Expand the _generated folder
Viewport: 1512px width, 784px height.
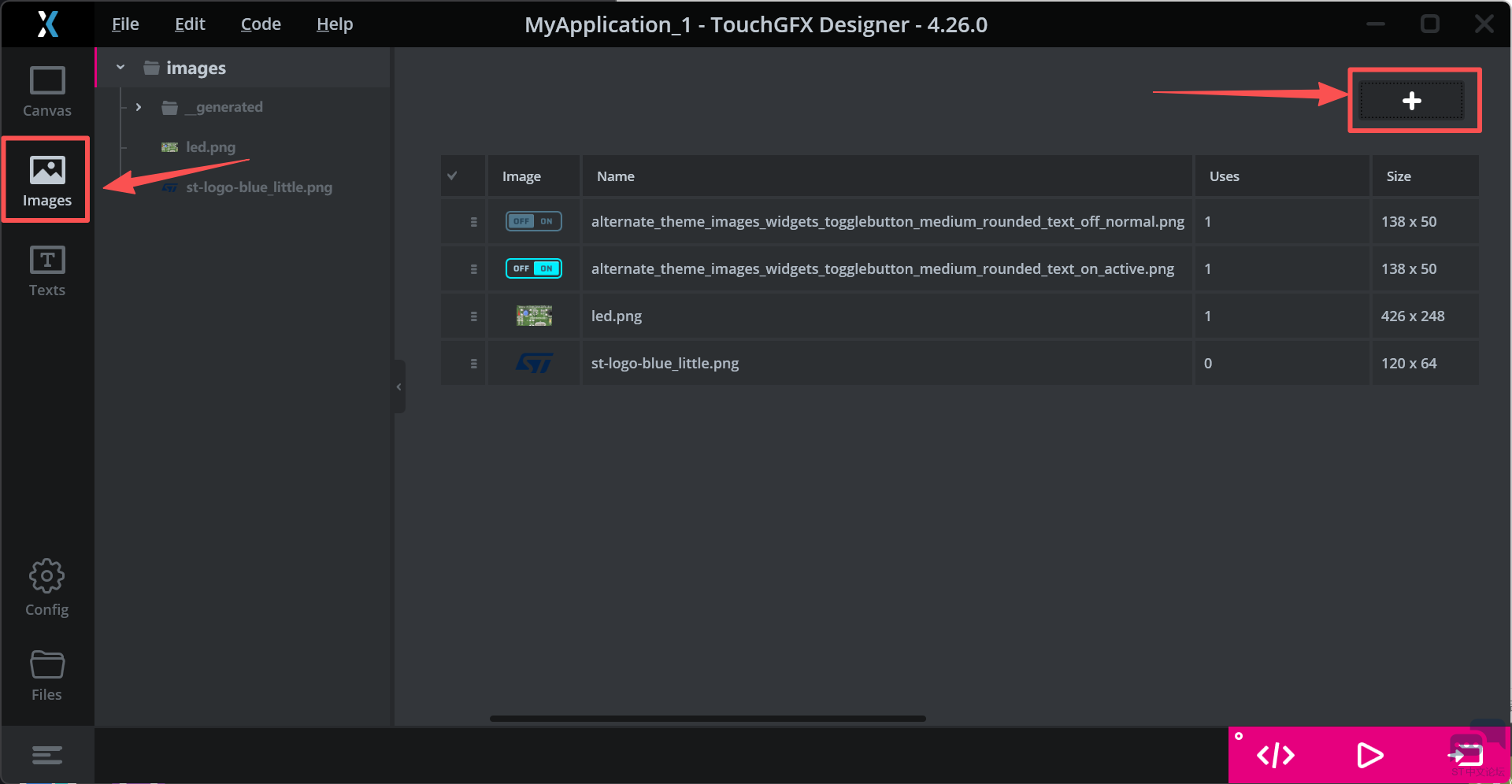(139, 107)
